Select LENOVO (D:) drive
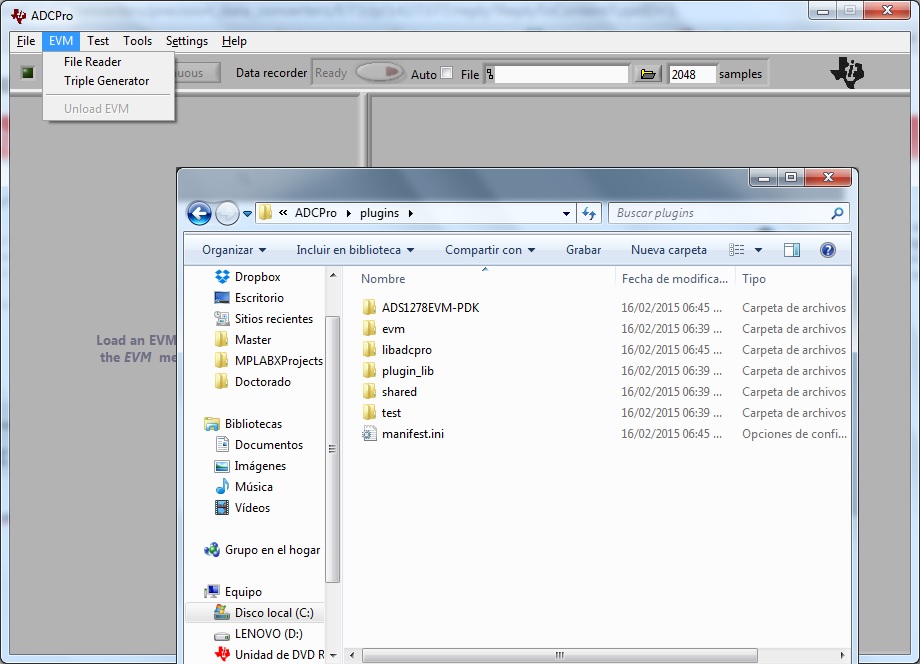Viewport: 920px width, 664px height. point(269,634)
